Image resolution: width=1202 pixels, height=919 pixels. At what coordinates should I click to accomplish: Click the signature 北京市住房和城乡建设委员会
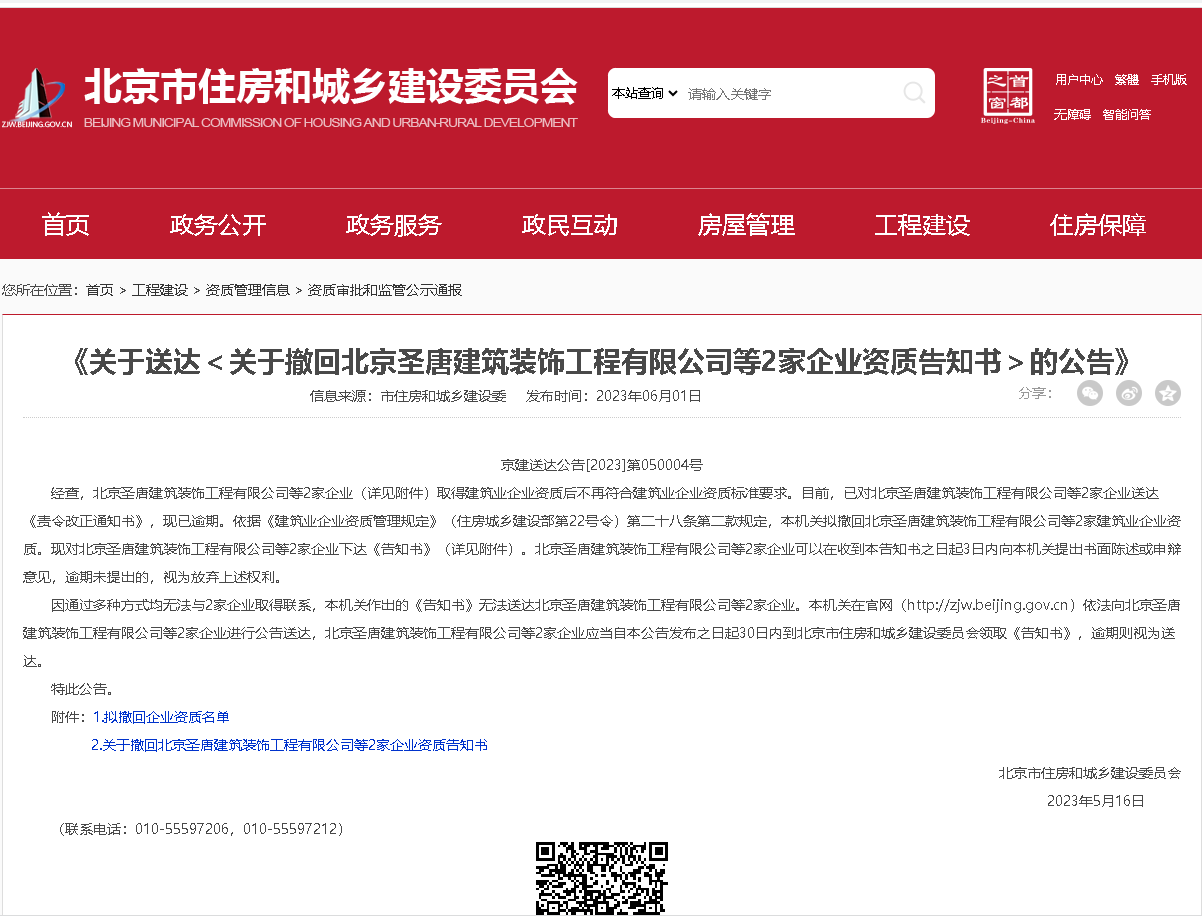click(x=1089, y=773)
